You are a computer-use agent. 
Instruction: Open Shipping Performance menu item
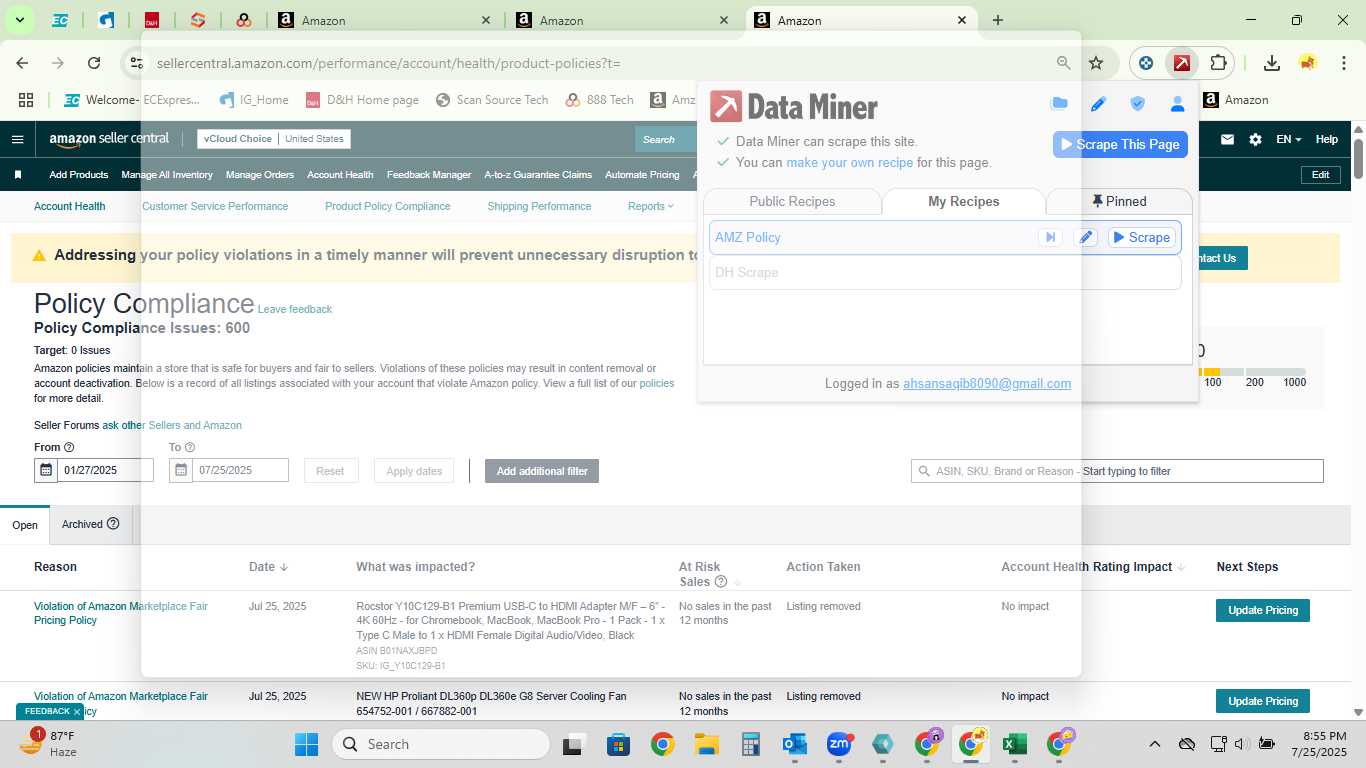539,206
